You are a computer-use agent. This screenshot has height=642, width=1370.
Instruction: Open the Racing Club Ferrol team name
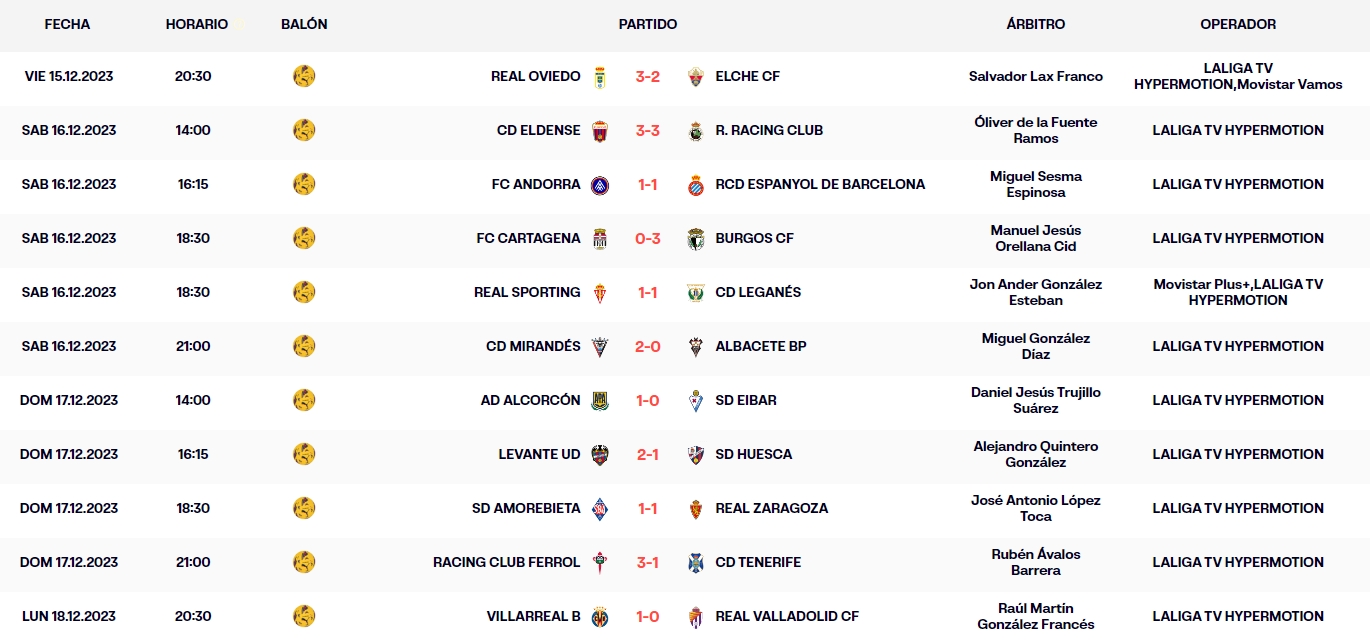[x=506, y=563]
